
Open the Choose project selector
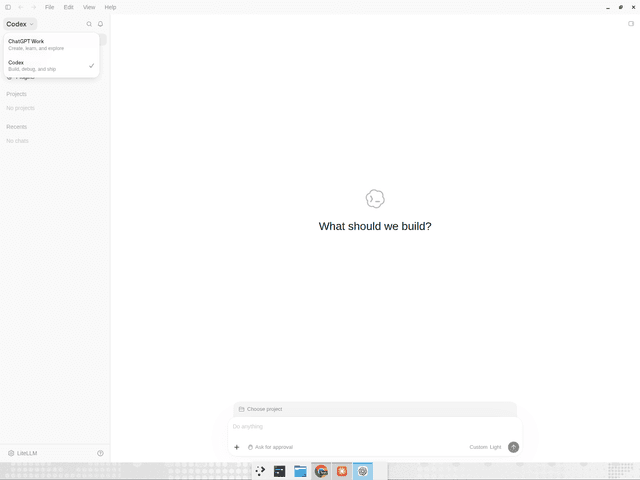click(x=260, y=409)
